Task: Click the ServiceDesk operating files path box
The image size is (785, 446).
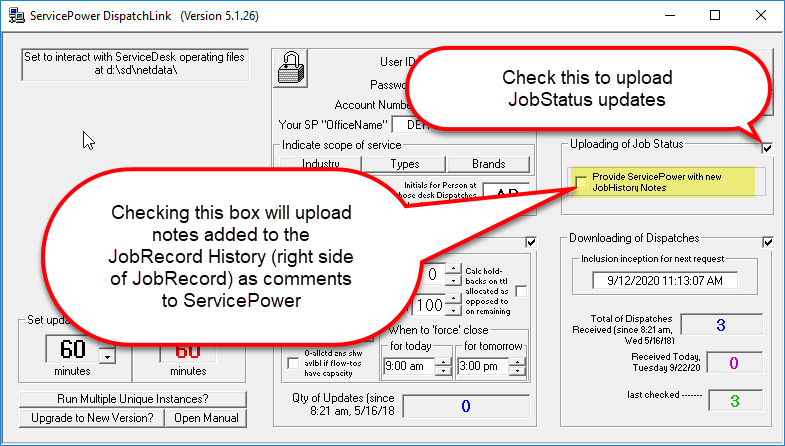Action: [135, 64]
